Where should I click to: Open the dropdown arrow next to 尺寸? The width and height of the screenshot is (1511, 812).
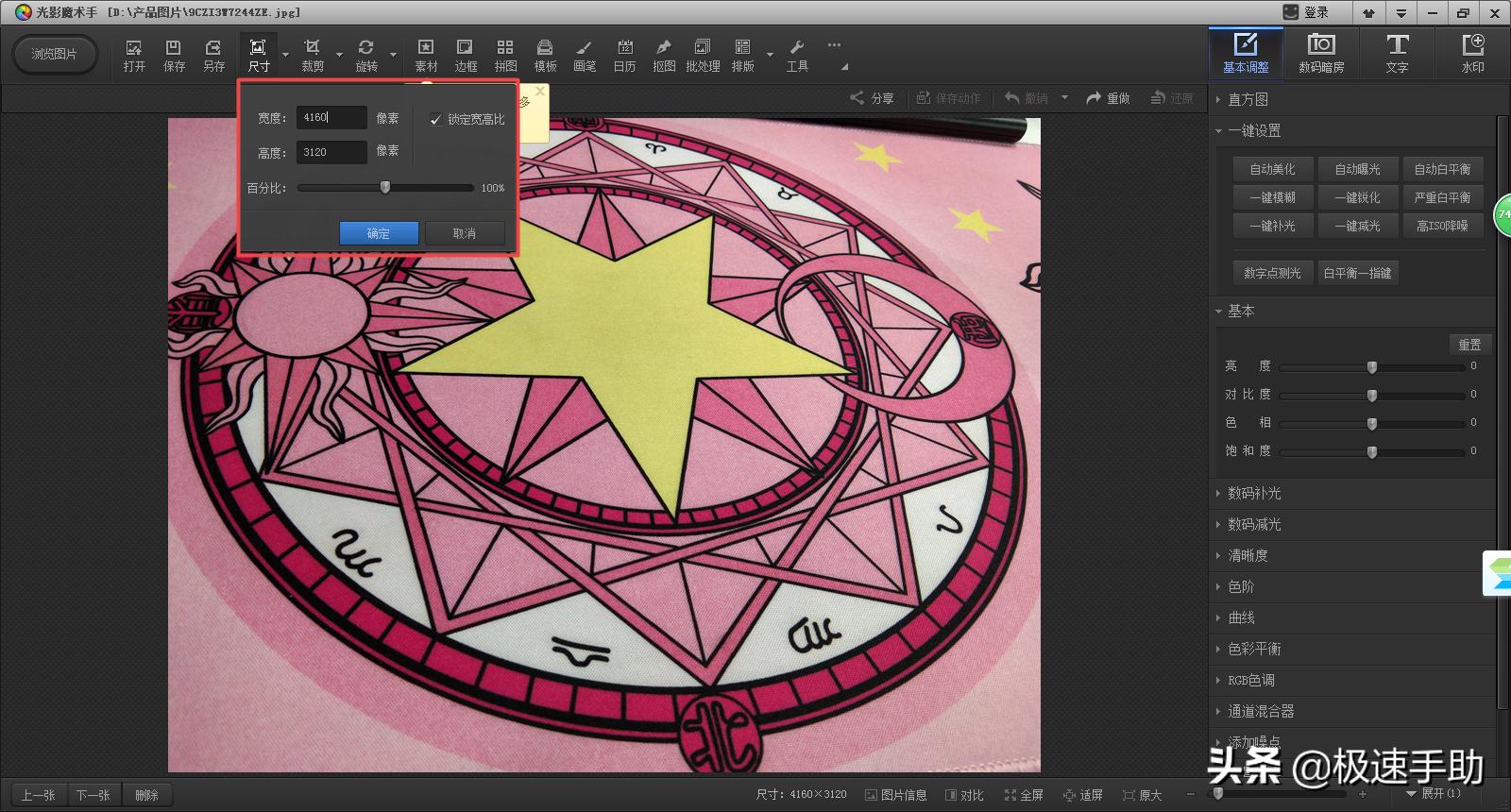285,55
